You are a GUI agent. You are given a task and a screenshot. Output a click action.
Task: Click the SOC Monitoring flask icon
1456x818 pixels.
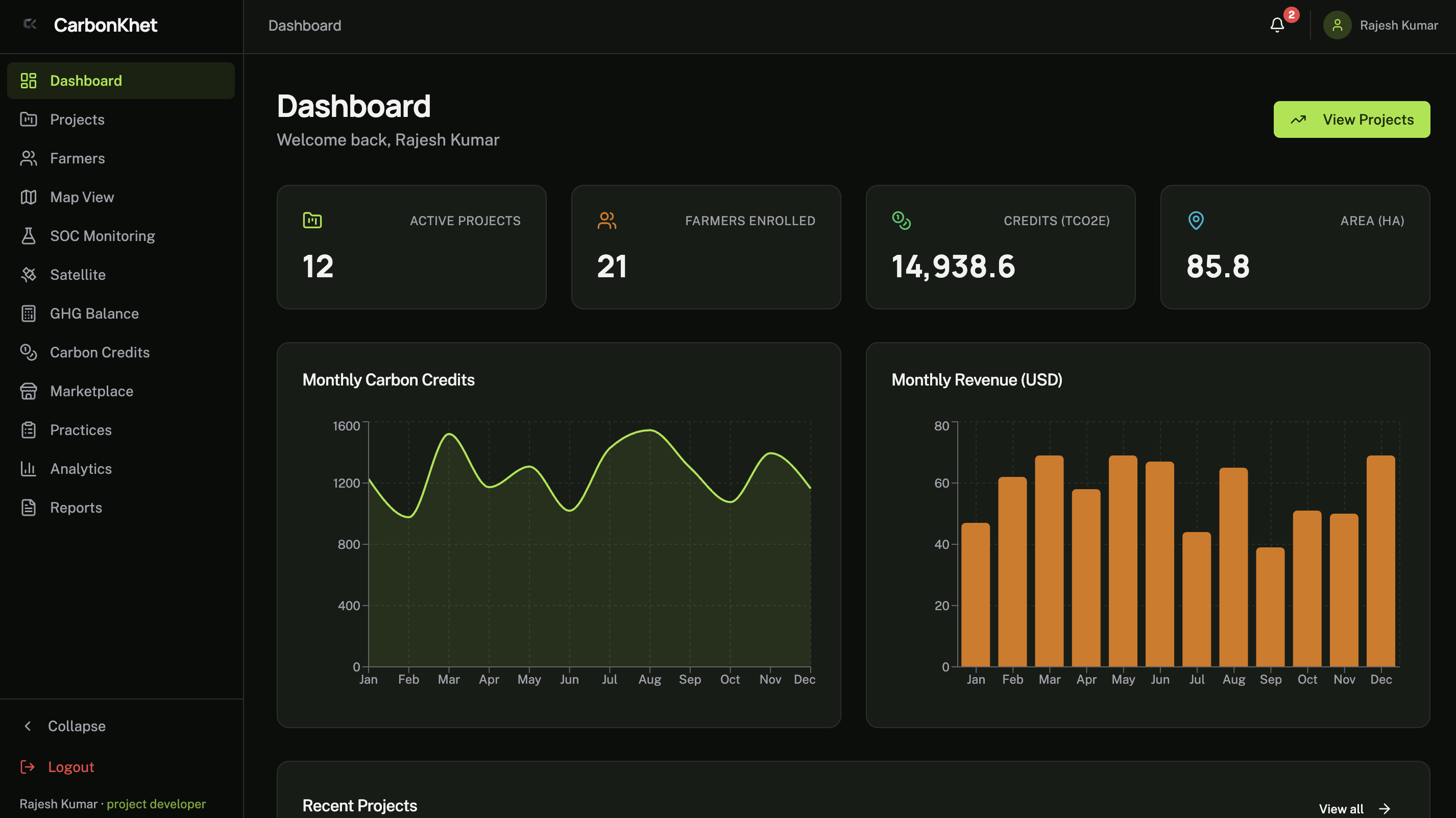[x=28, y=236]
